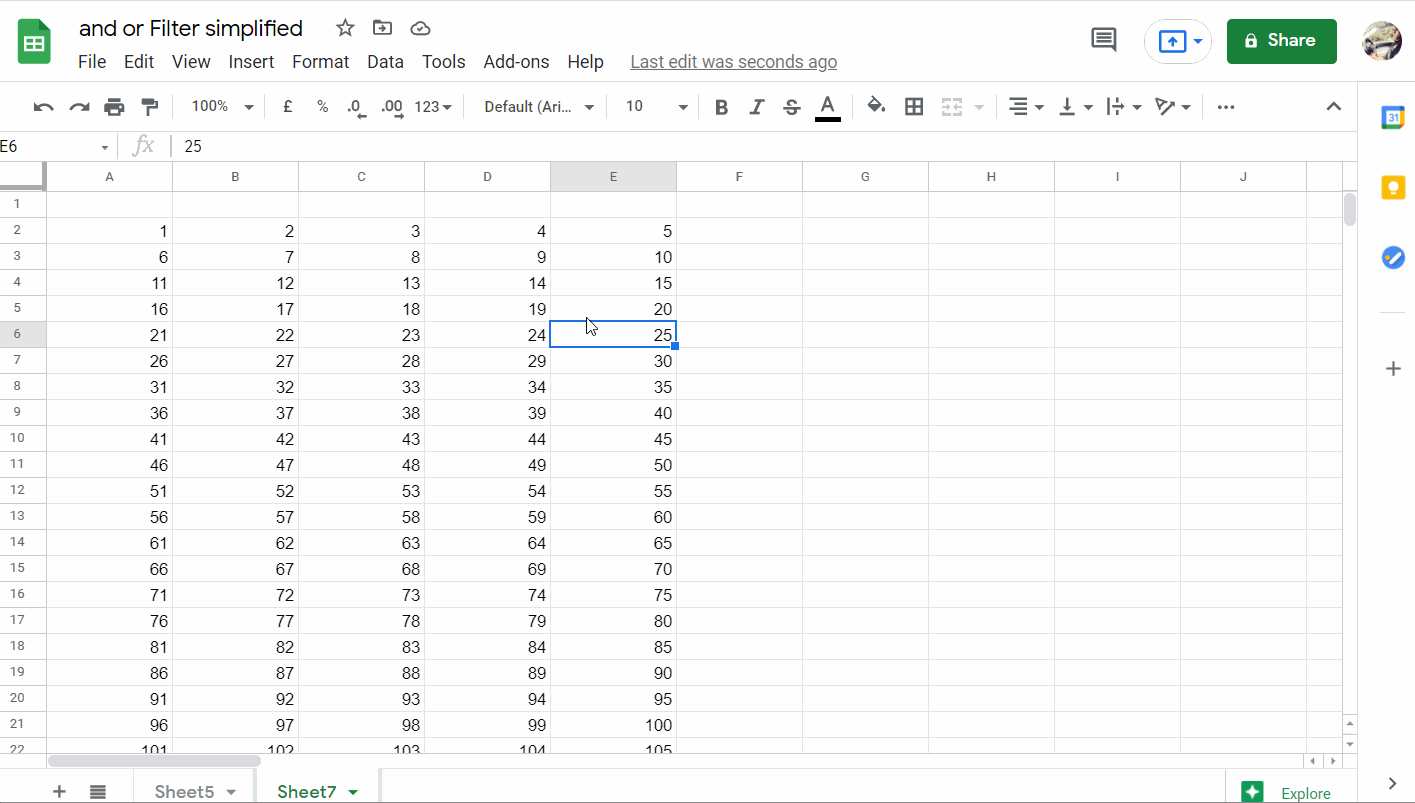This screenshot has height=803, width=1415.
Task: Click the Share button
Action: (x=1281, y=41)
